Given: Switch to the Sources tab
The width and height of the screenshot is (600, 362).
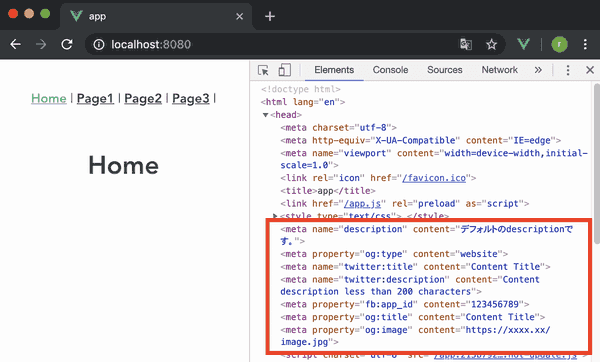Looking at the screenshot, I should [445, 70].
